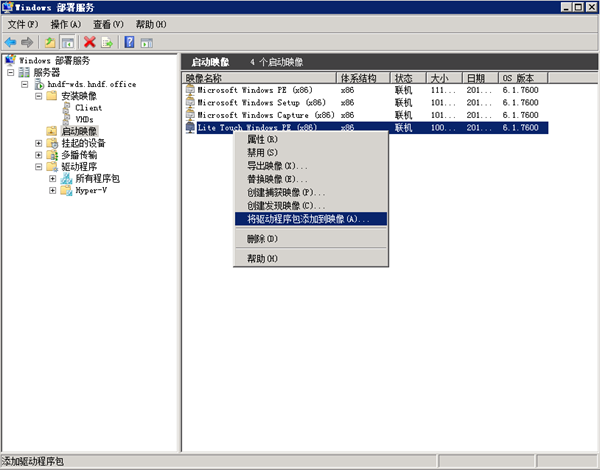The image size is (600, 470).
Task: Click the Up one level folder icon
Action: pos(50,42)
